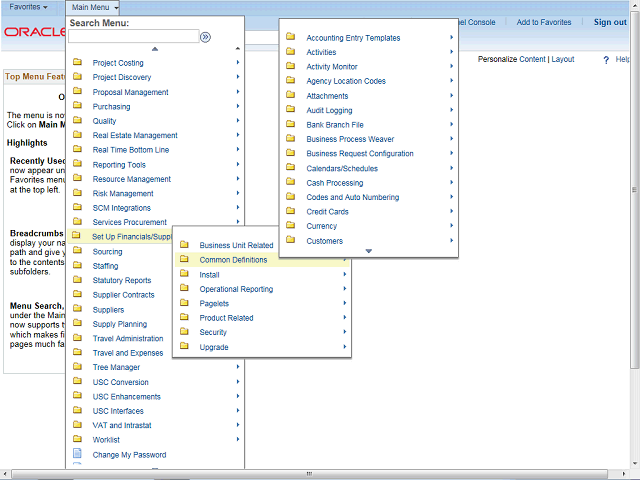Select Attachments menu item
Viewport: 640px width, 480px height.
tap(327, 96)
